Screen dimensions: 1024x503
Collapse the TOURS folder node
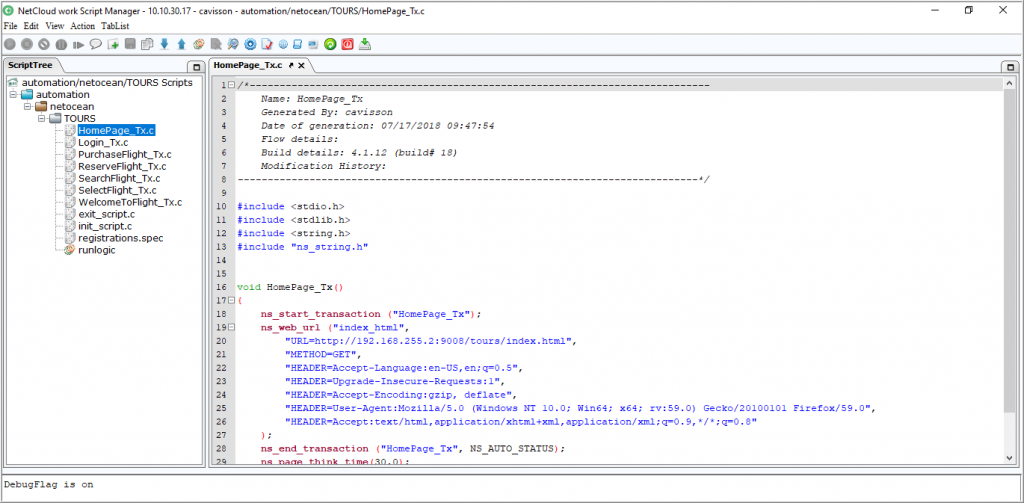[x=42, y=118]
